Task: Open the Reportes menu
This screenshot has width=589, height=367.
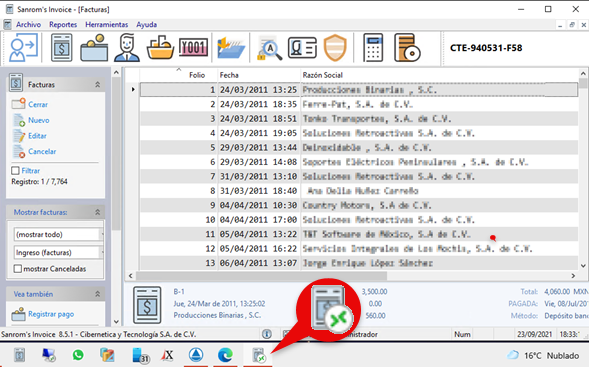Action: tap(63, 24)
